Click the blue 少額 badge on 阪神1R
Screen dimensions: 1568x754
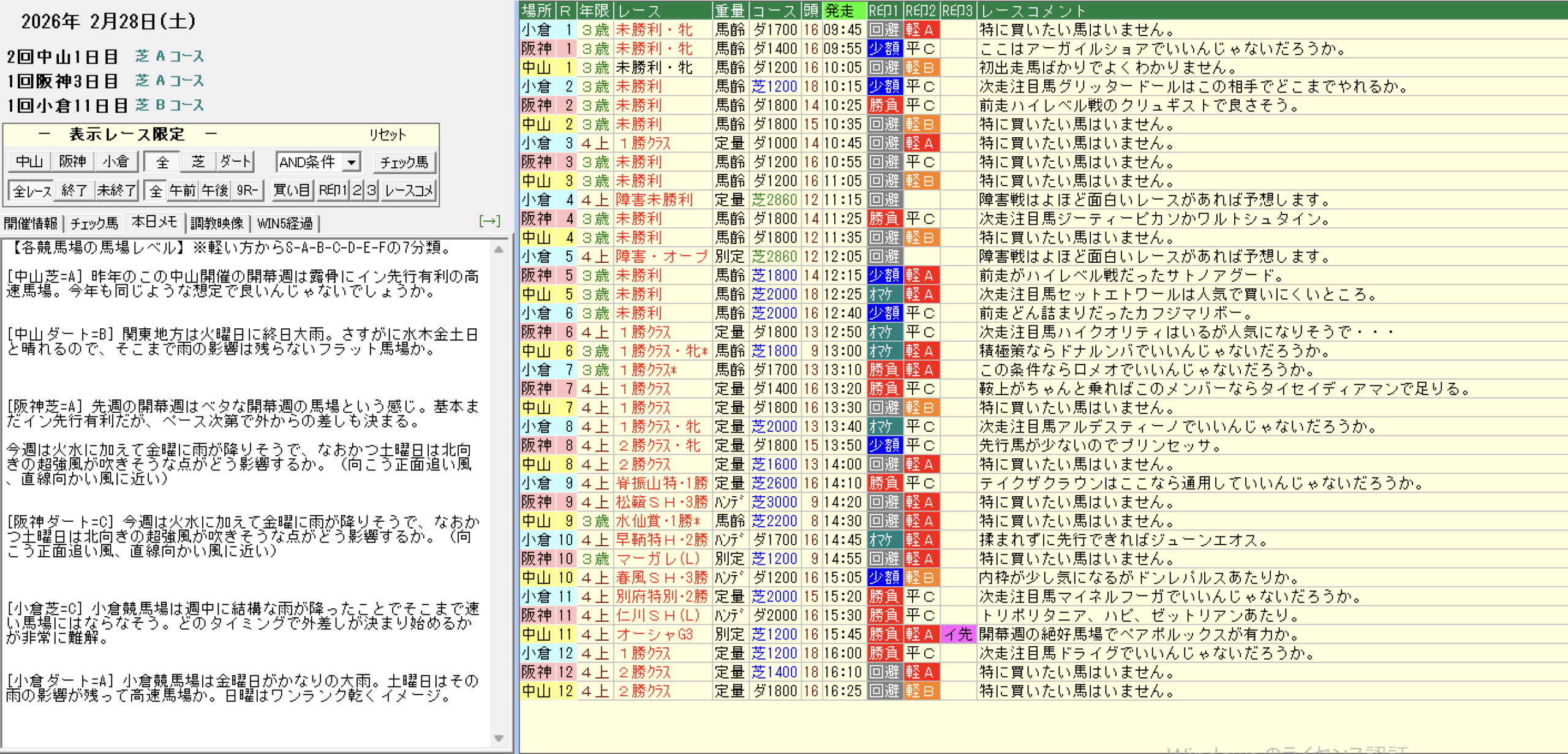click(x=884, y=48)
